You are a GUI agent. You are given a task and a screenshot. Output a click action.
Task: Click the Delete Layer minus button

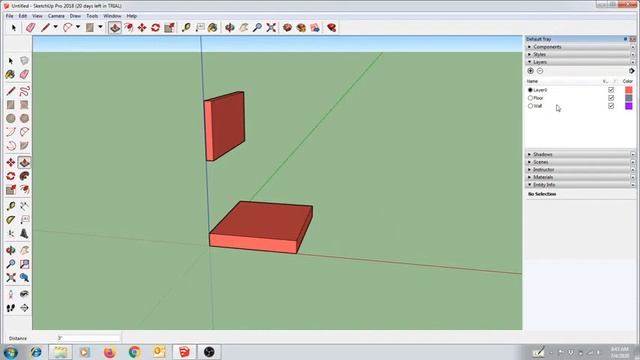pos(540,71)
